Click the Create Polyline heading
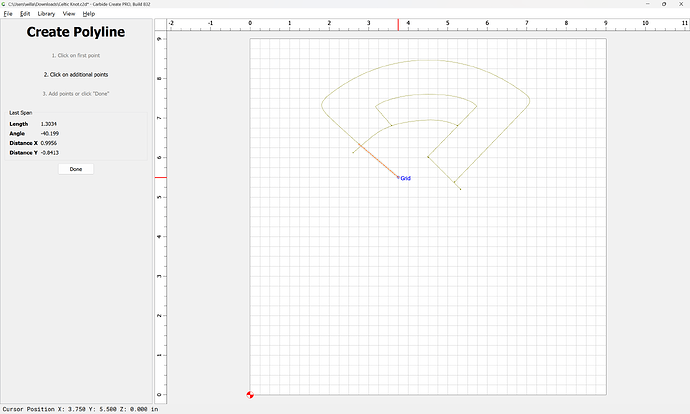This screenshot has height=414, width=690. click(76, 32)
